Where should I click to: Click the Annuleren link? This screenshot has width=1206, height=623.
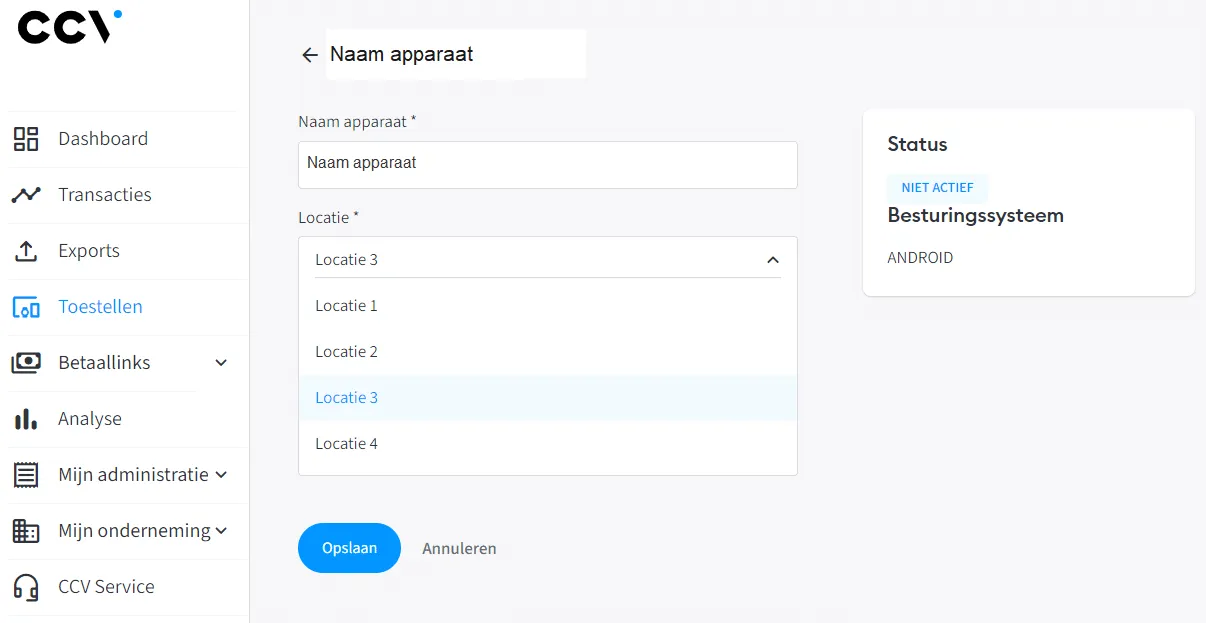click(459, 549)
